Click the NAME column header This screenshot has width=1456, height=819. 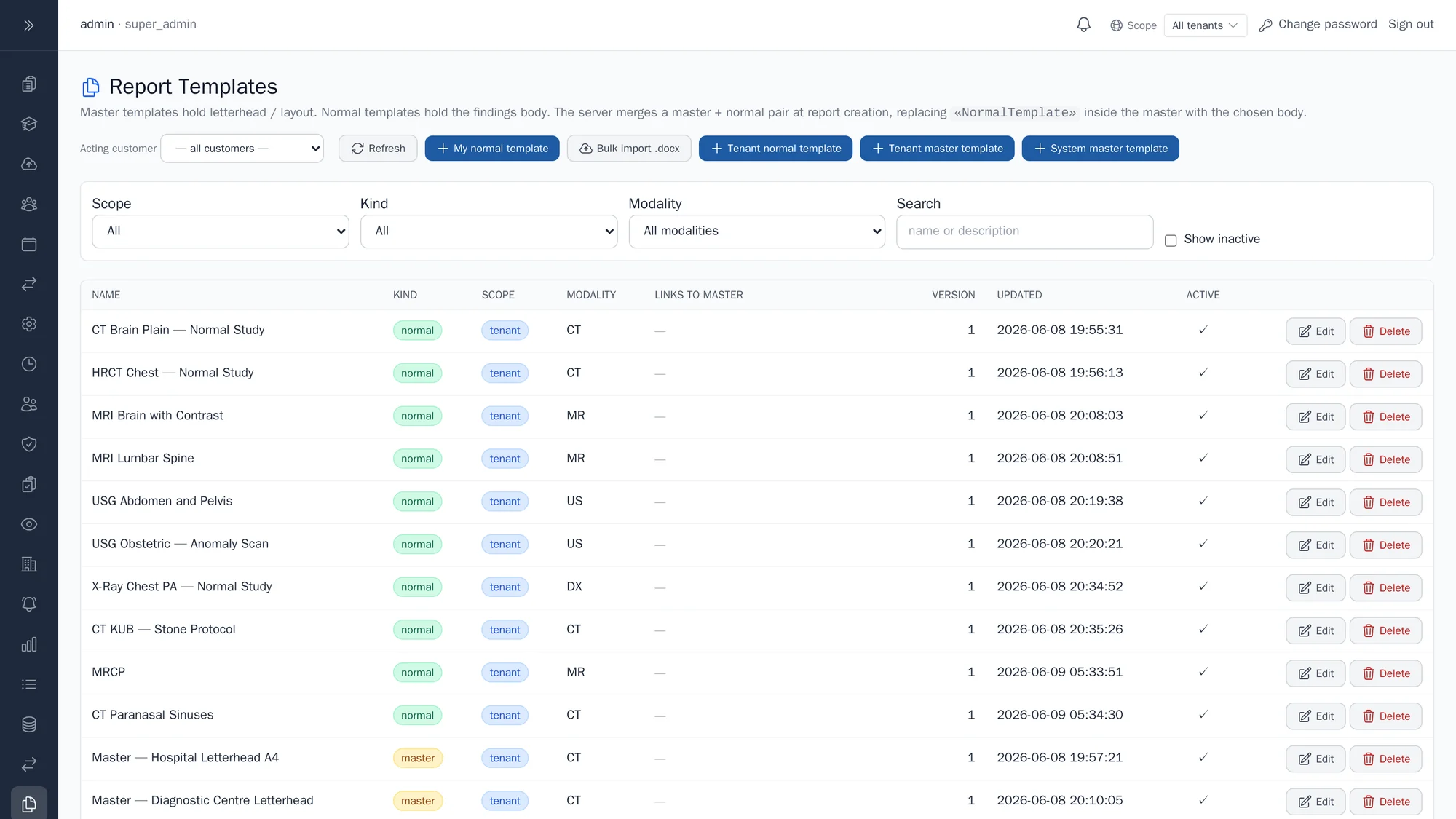[x=106, y=295]
